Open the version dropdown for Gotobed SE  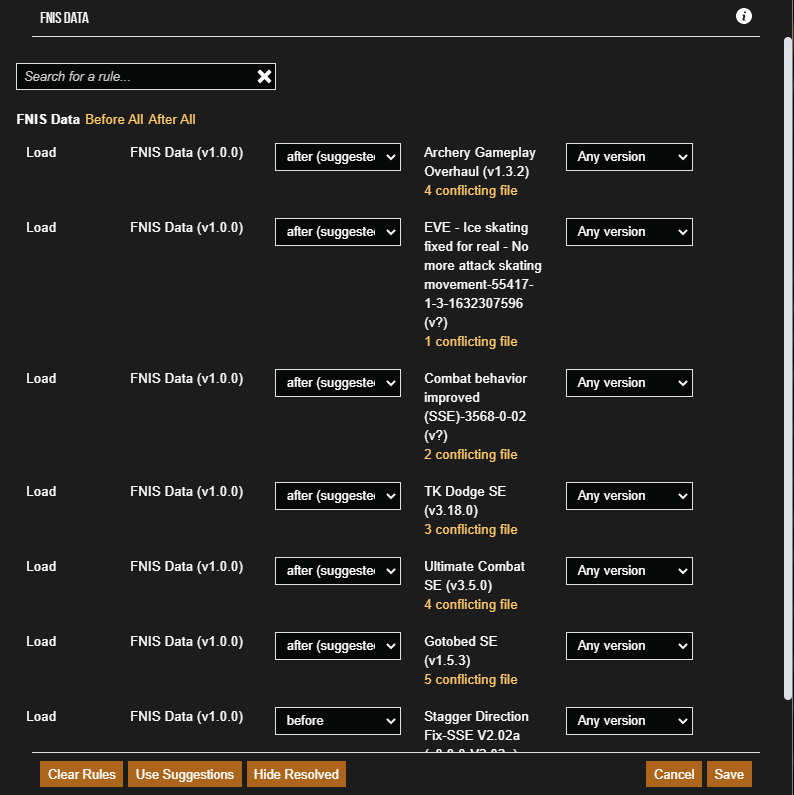[x=629, y=646]
